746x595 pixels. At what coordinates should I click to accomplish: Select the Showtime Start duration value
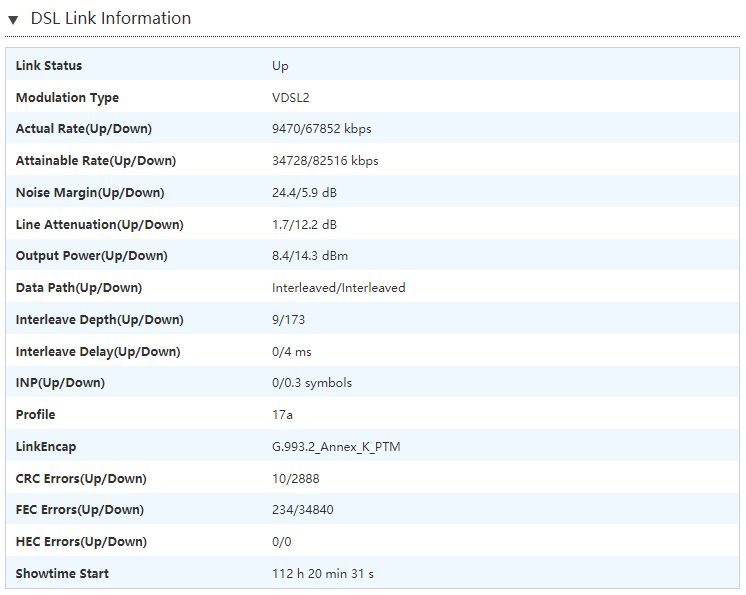point(323,574)
